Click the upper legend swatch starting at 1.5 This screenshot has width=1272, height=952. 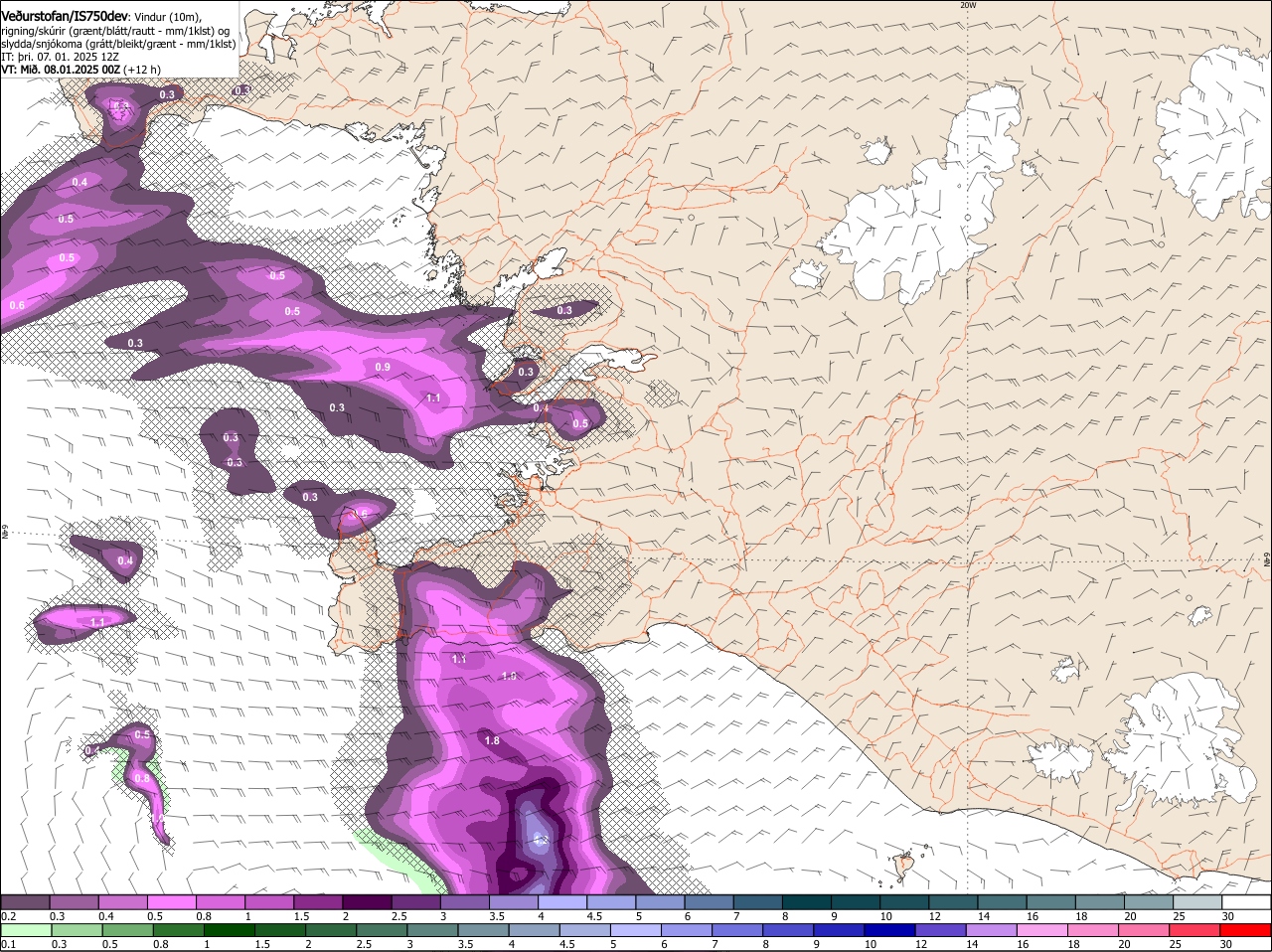click(x=319, y=902)
